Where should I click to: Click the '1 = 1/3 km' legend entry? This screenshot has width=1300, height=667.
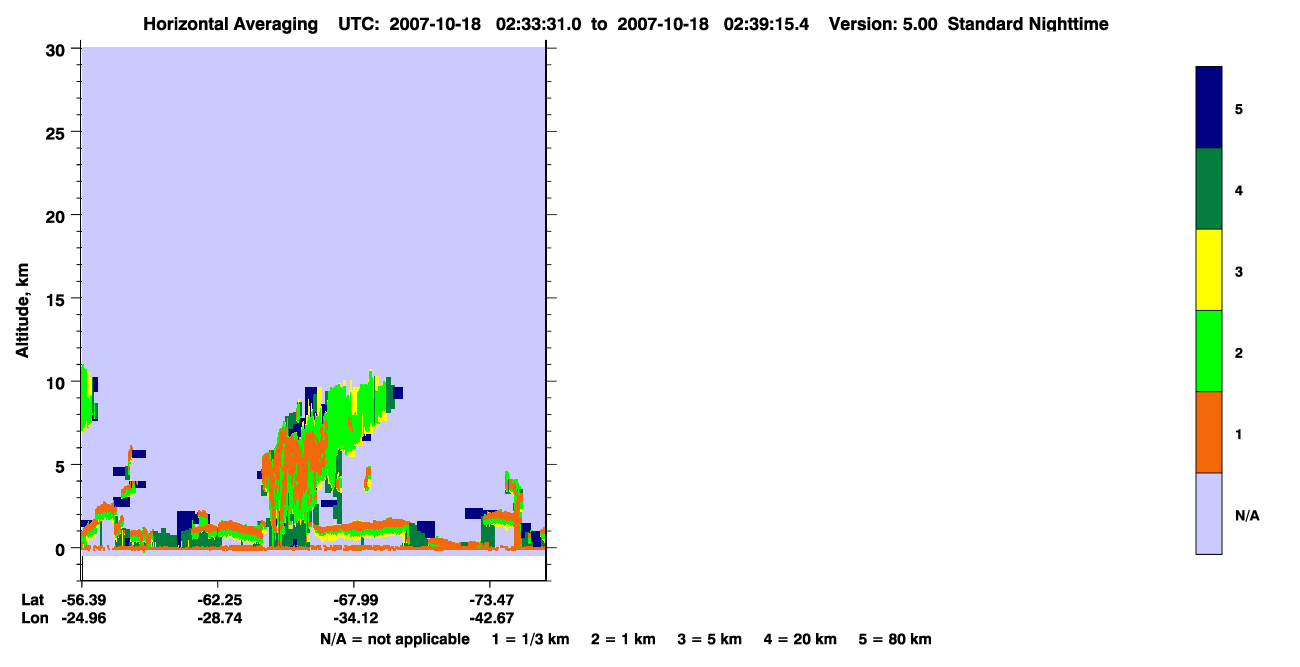[x=530, y=639]
